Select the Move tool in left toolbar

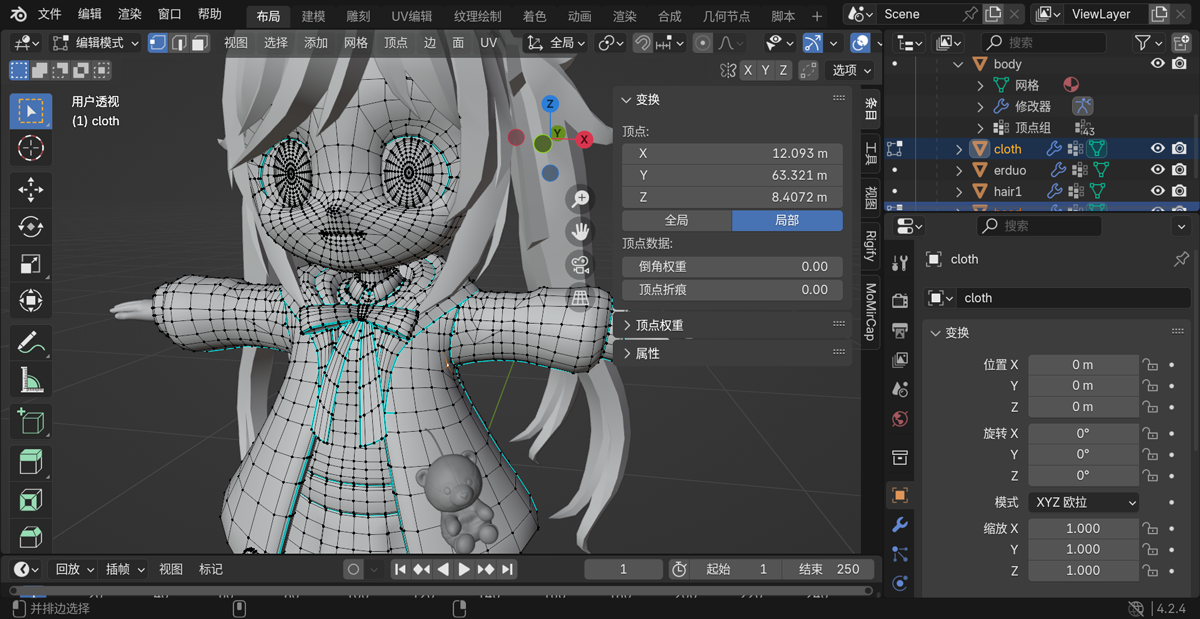pos(31,189)
